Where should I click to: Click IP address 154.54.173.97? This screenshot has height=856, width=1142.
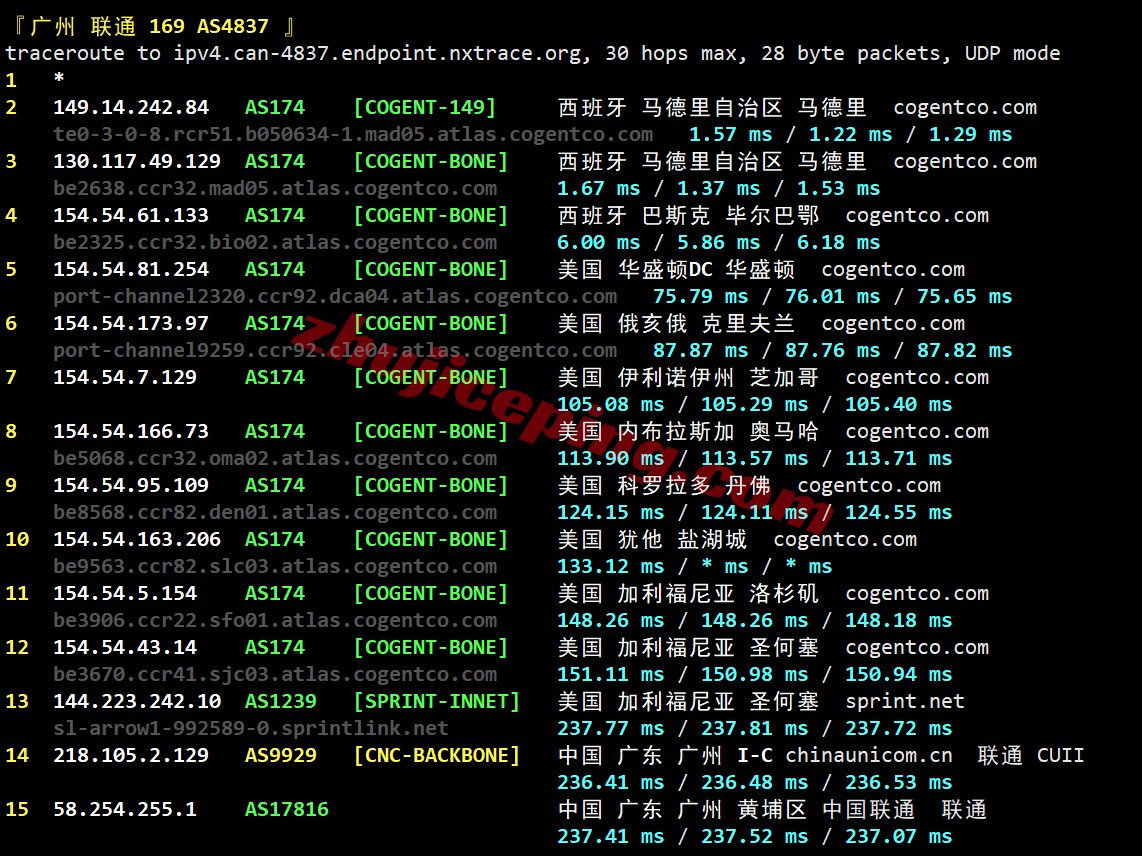pos(131,323)
